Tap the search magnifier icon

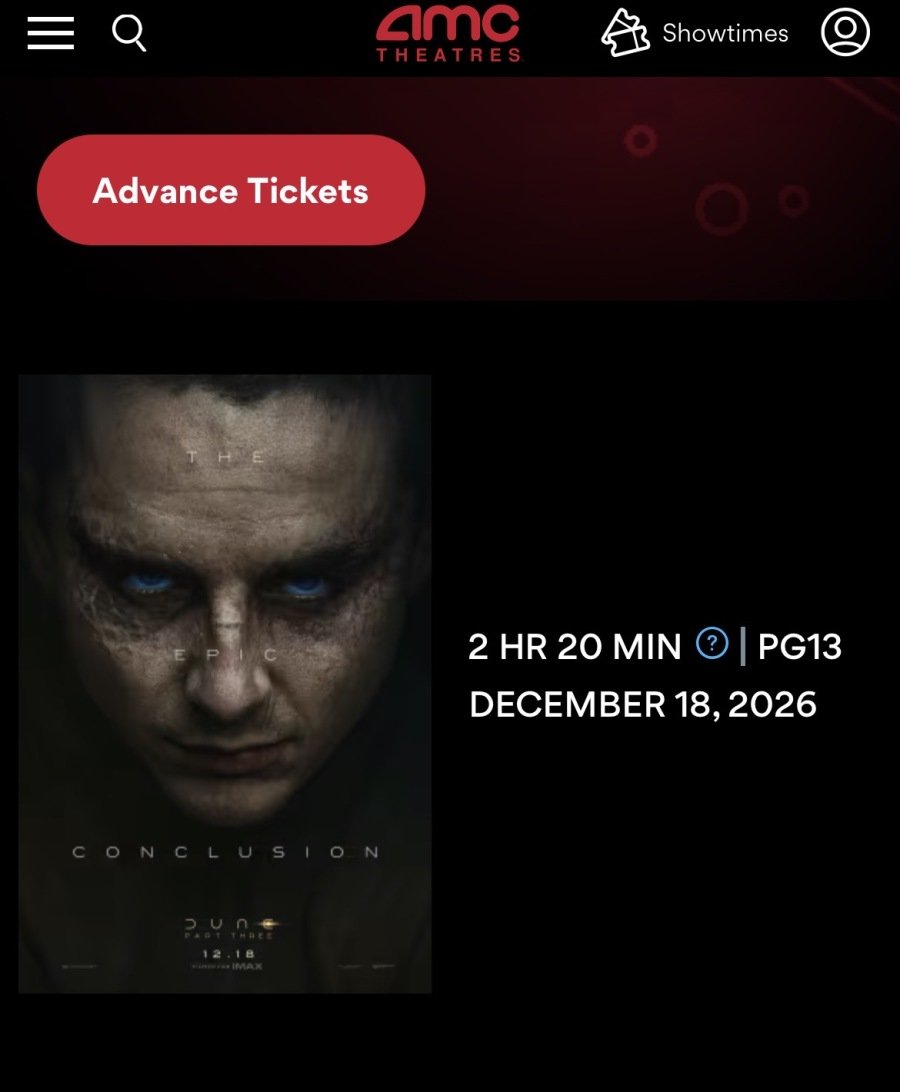pyautogui.click(x=130, y=33)
